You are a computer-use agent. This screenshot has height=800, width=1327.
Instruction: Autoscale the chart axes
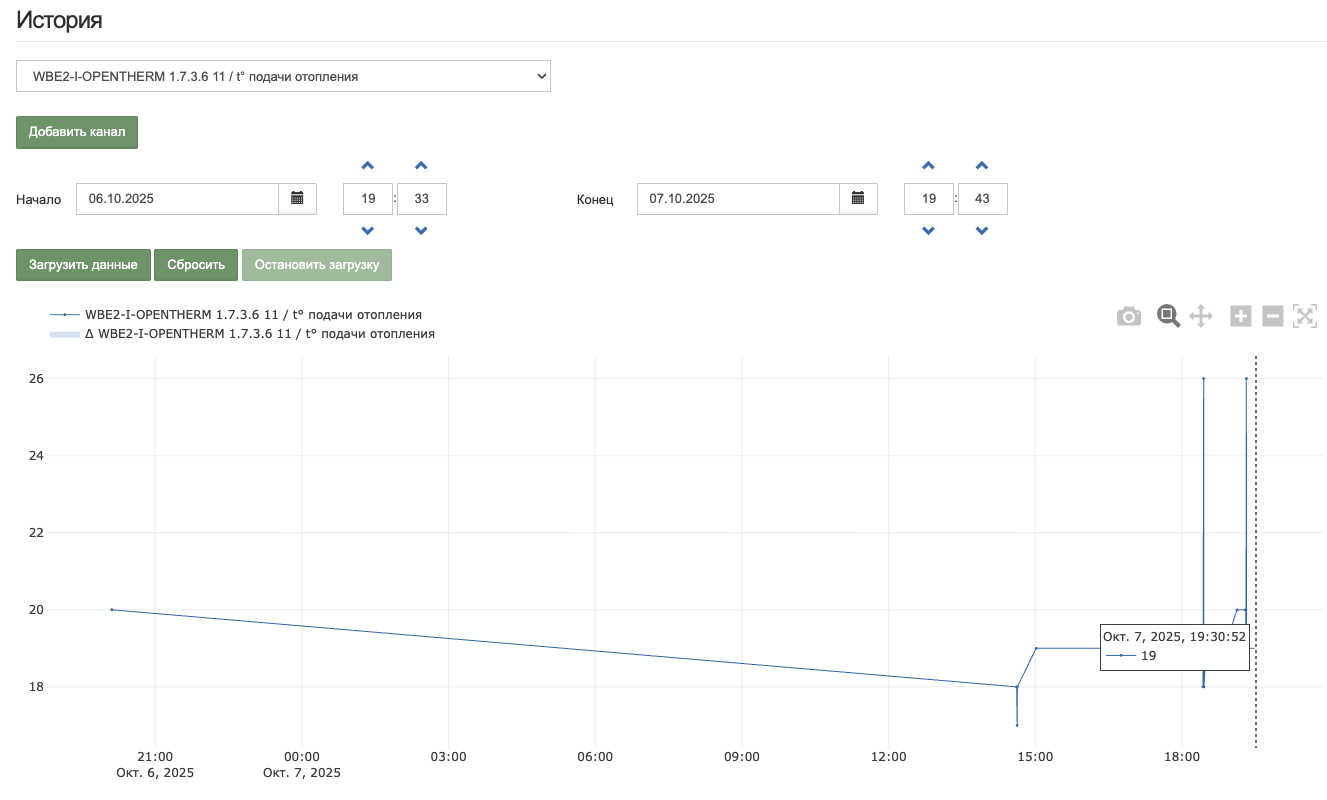point(1305,316)
